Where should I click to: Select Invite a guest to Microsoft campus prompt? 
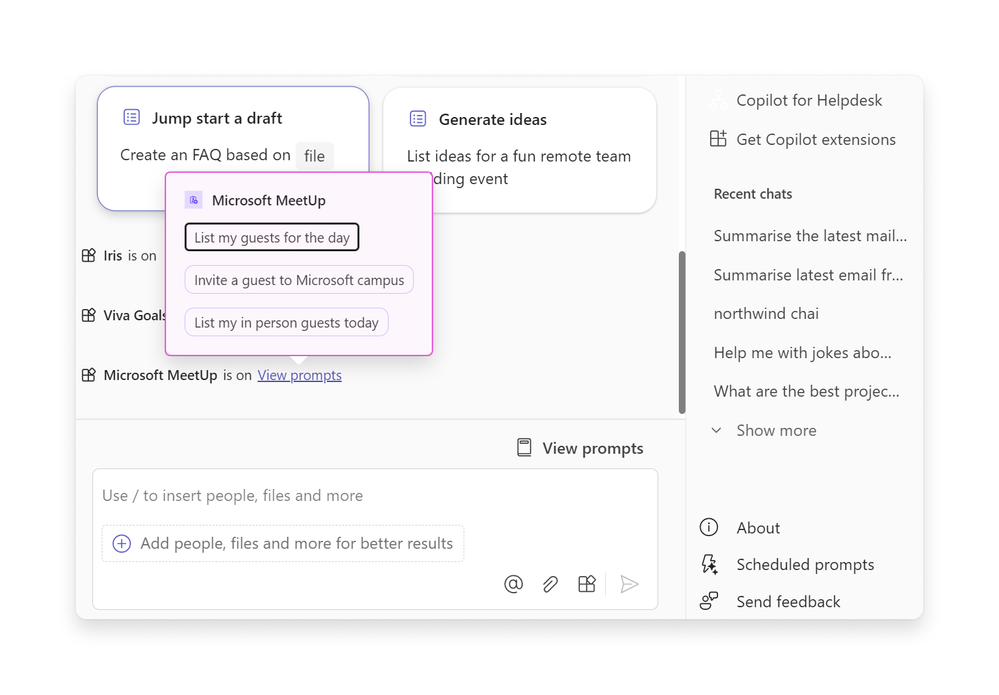tap(299, 280)
